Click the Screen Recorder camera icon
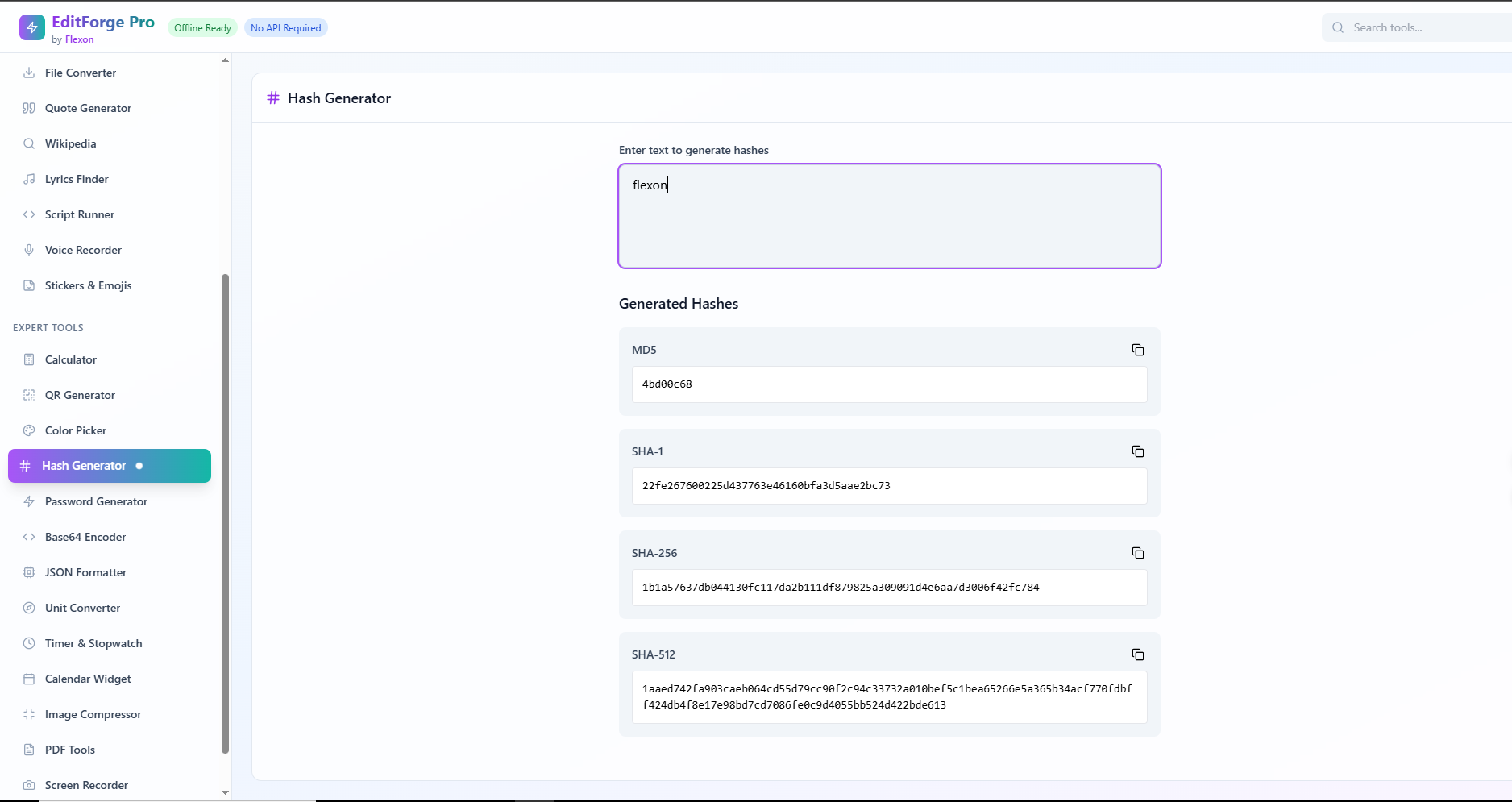 [29, 785]
